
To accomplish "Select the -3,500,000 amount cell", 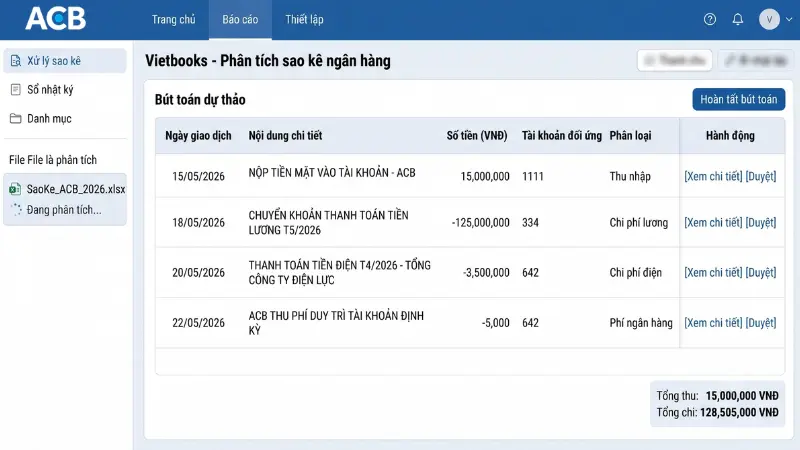I will (x=486, y=273).
